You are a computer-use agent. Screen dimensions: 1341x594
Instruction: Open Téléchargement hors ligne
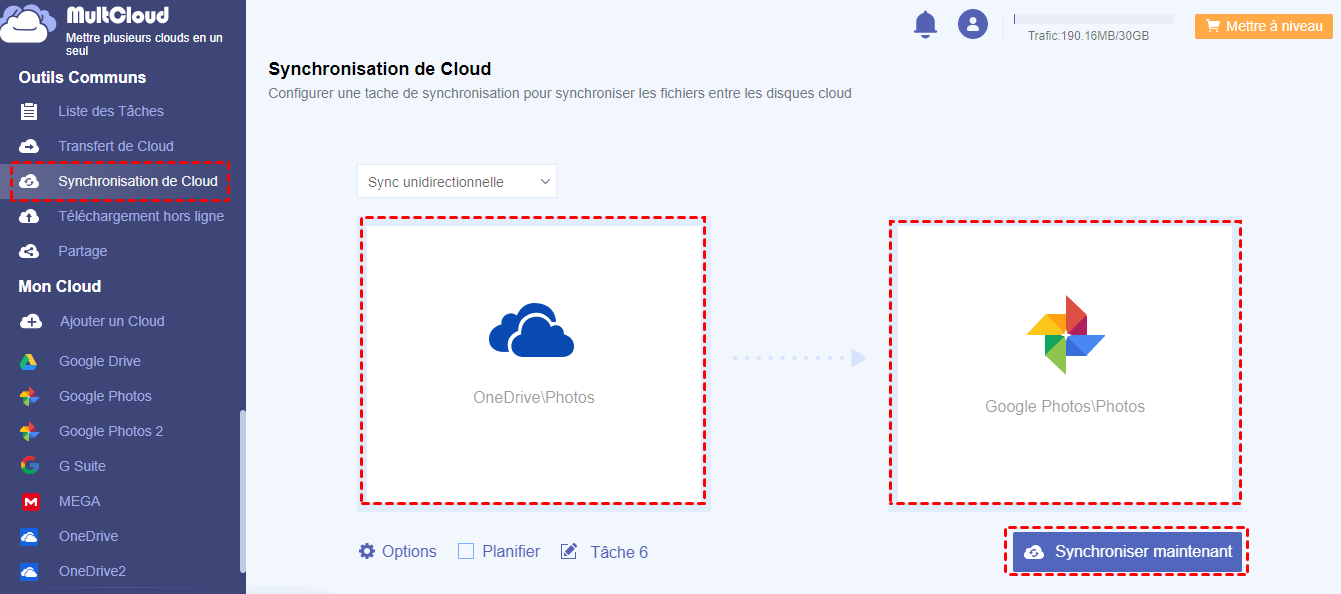141,216
